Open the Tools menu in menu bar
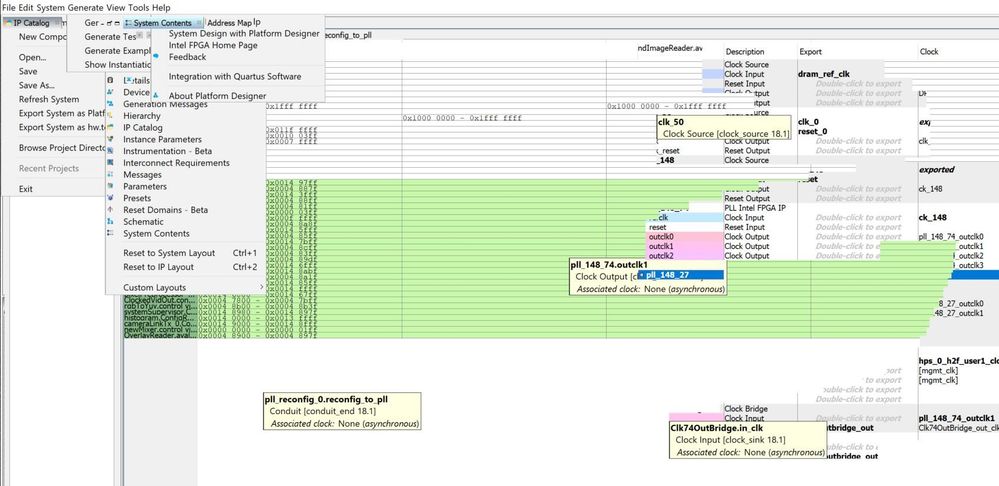Image resolution: width=999 pixels, height=486 pixels. tap(138, 7)
